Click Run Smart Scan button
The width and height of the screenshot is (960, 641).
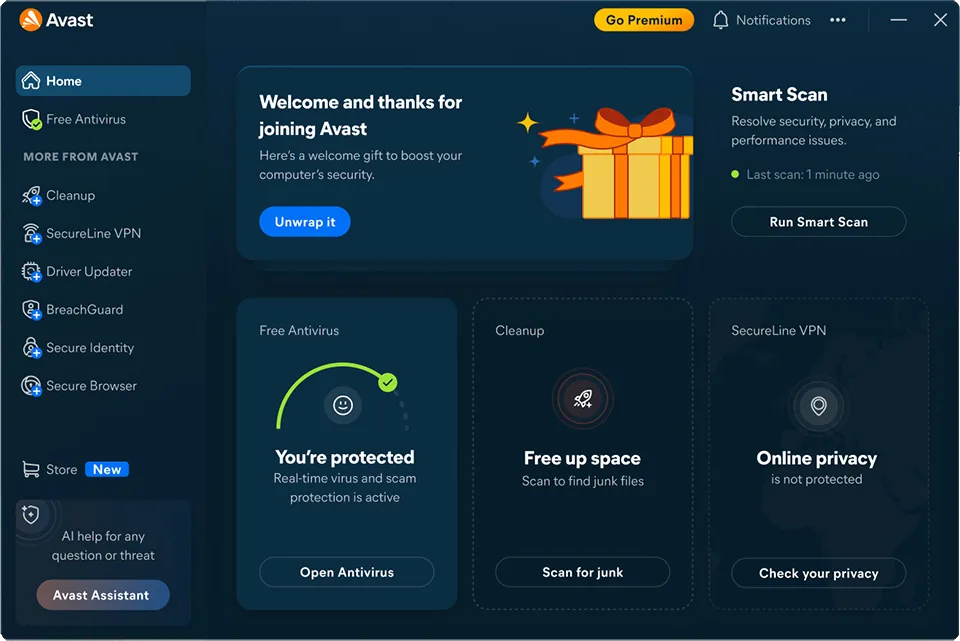819,222
